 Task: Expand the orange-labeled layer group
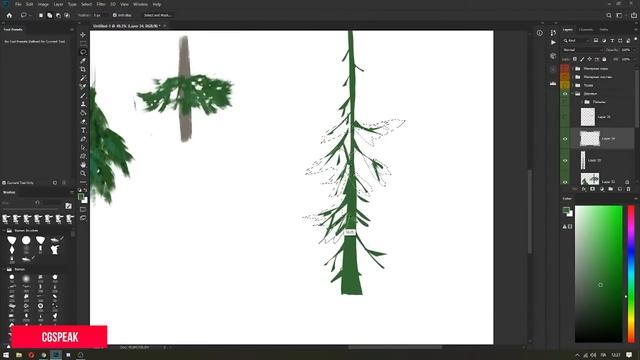(x=572, y=77)
